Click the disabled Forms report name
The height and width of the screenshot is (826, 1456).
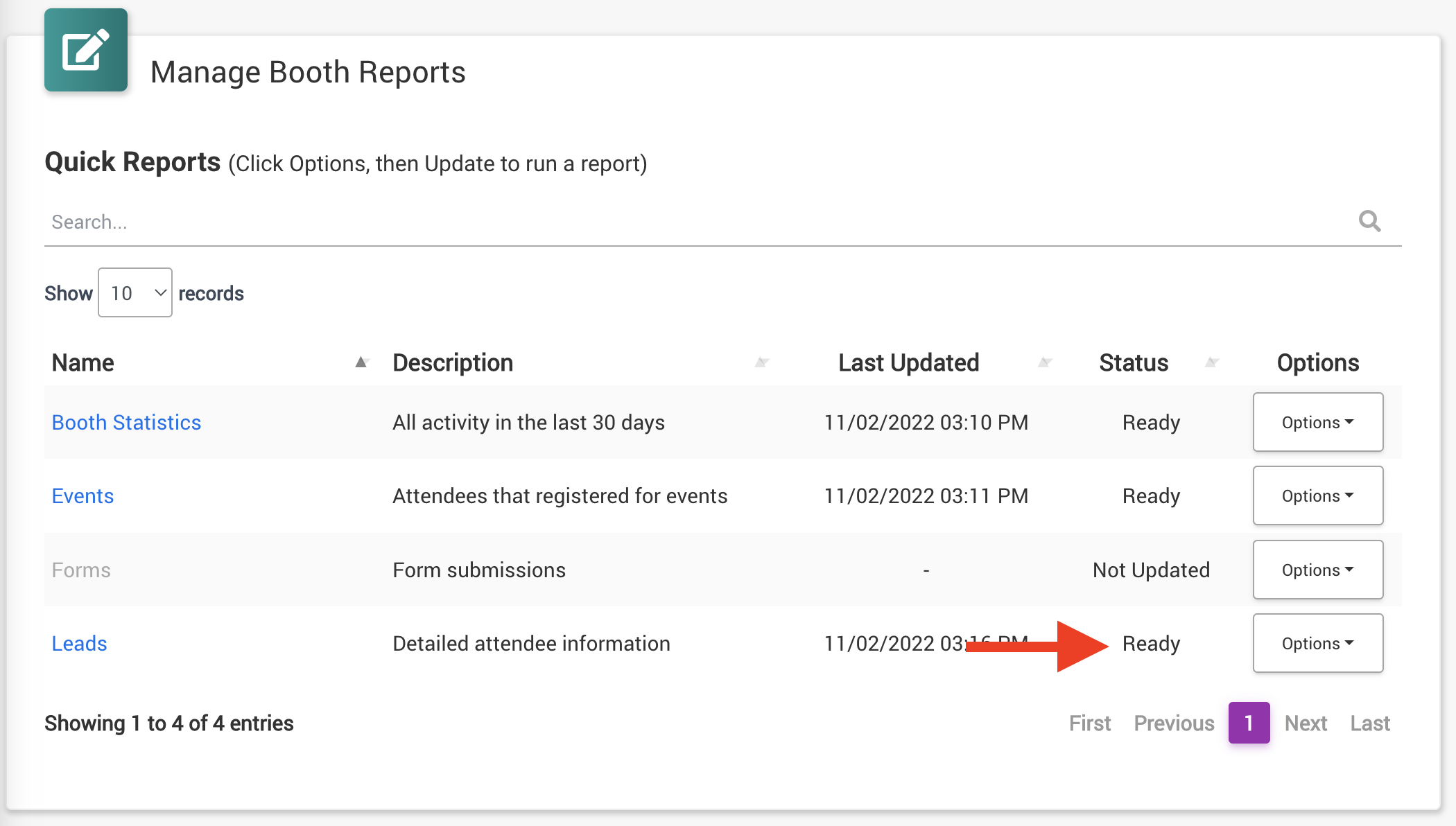point(81,570)
